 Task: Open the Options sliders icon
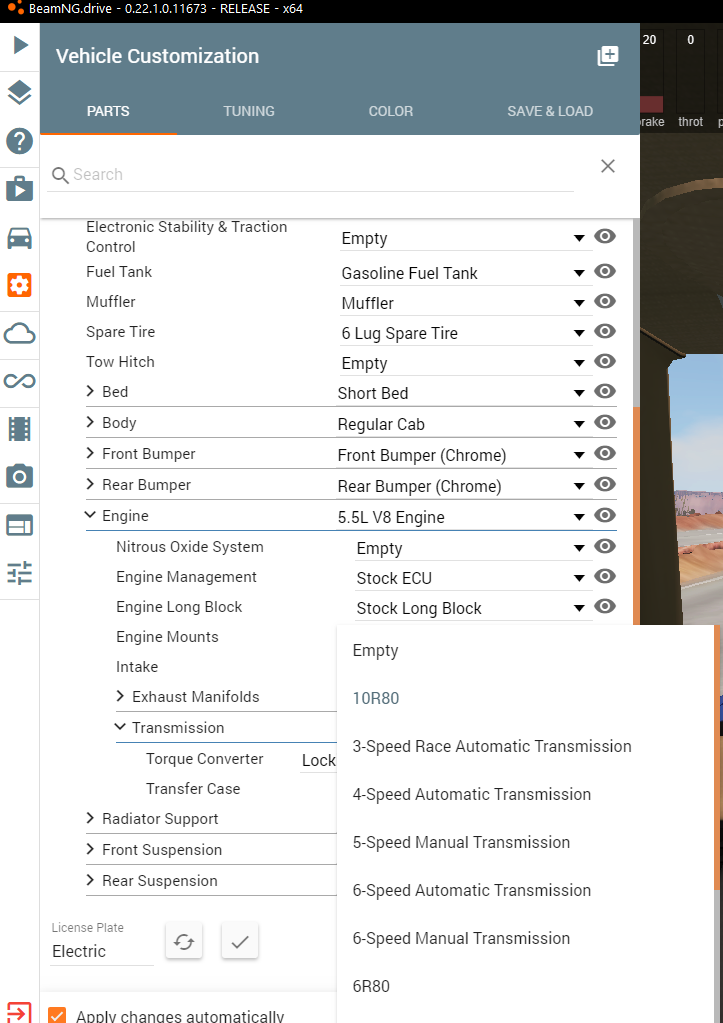click(20, 572)
